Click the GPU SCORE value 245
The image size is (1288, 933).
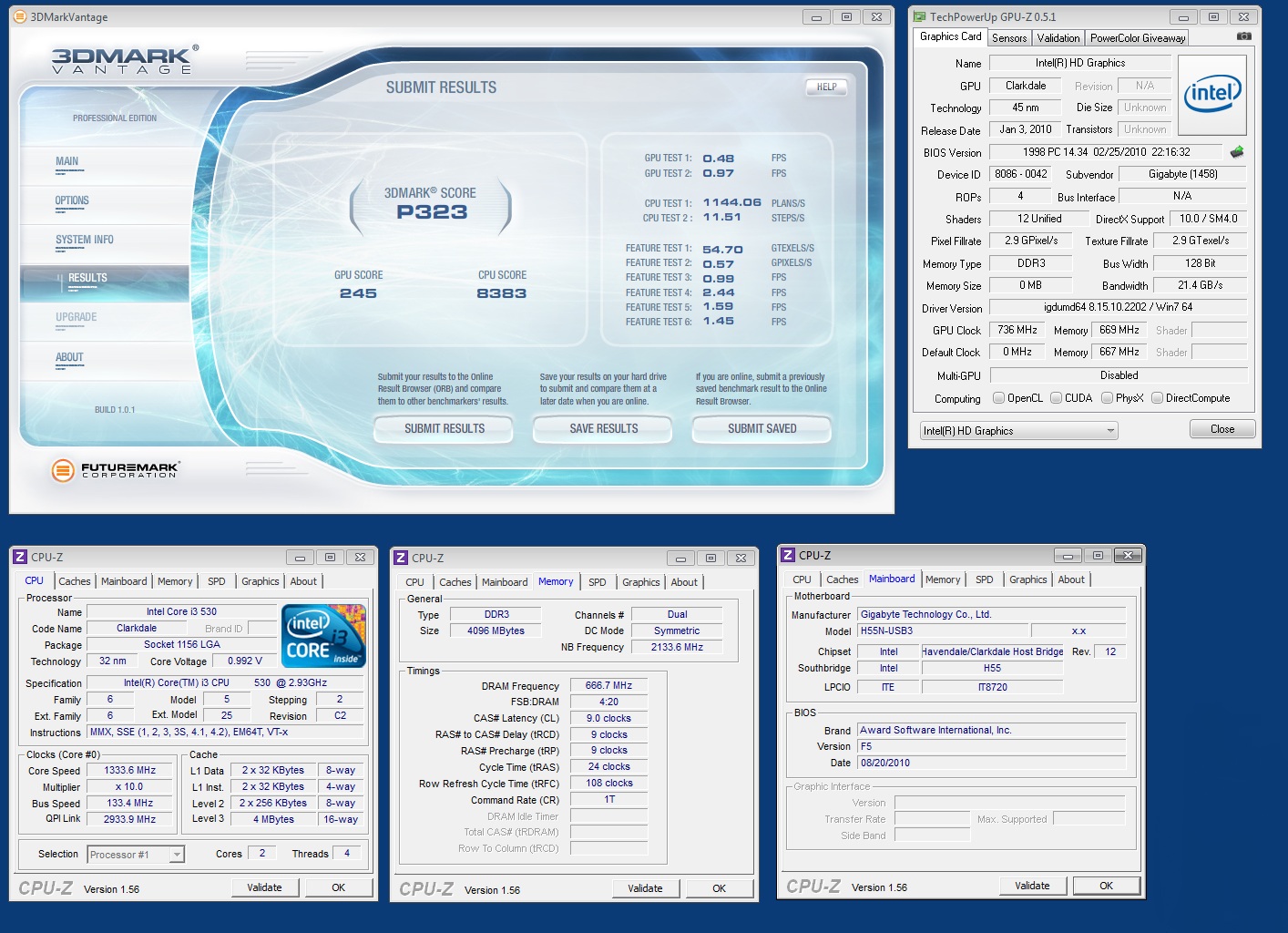(358, 293)
